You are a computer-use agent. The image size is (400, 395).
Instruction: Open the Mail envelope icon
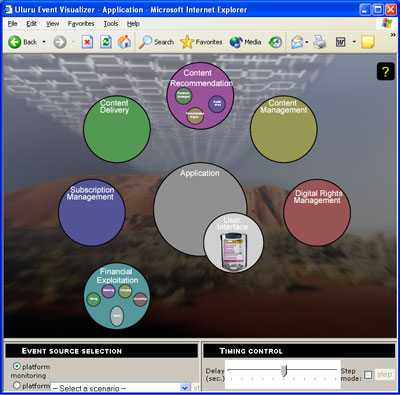(x=297, y=42)
